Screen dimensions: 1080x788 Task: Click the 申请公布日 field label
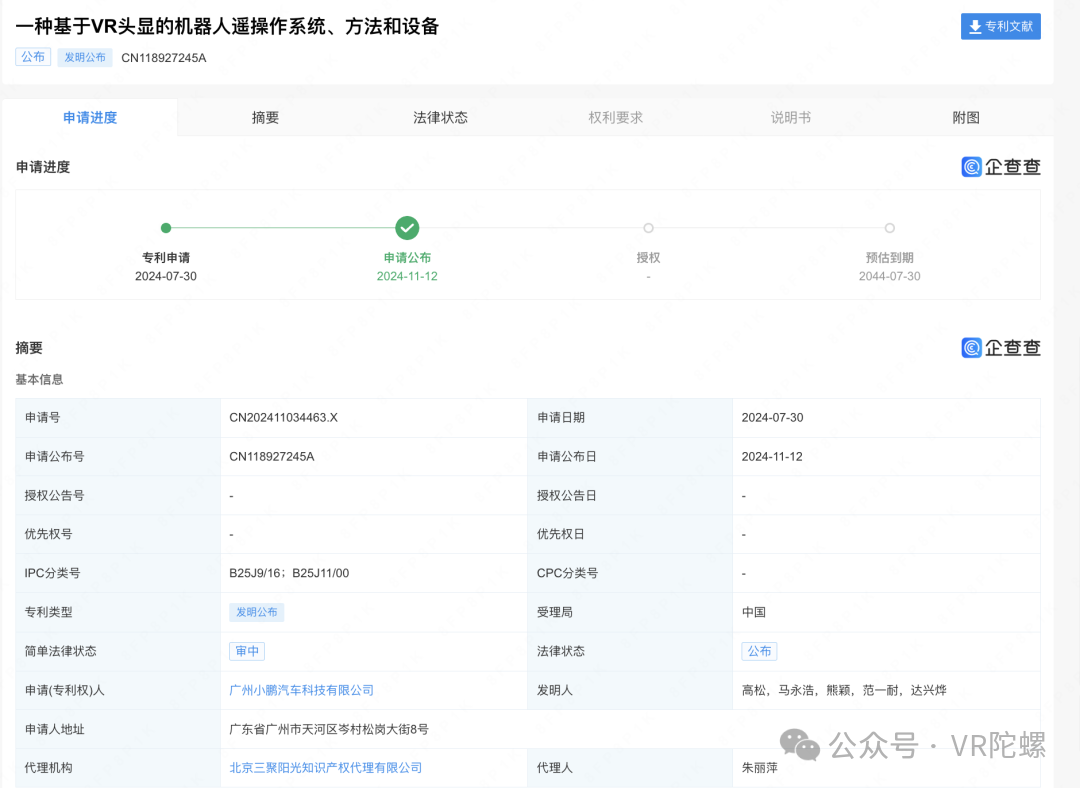(567, 457)
